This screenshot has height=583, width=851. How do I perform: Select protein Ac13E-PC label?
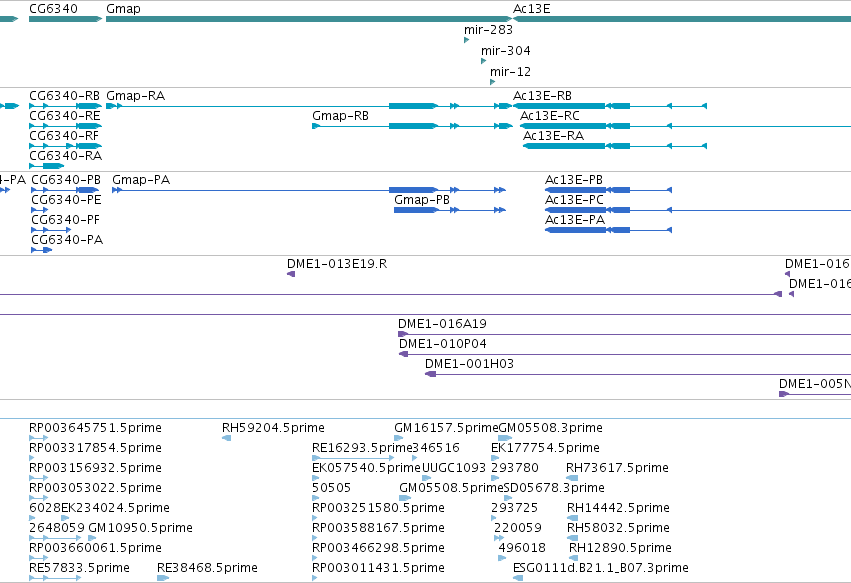574,200
